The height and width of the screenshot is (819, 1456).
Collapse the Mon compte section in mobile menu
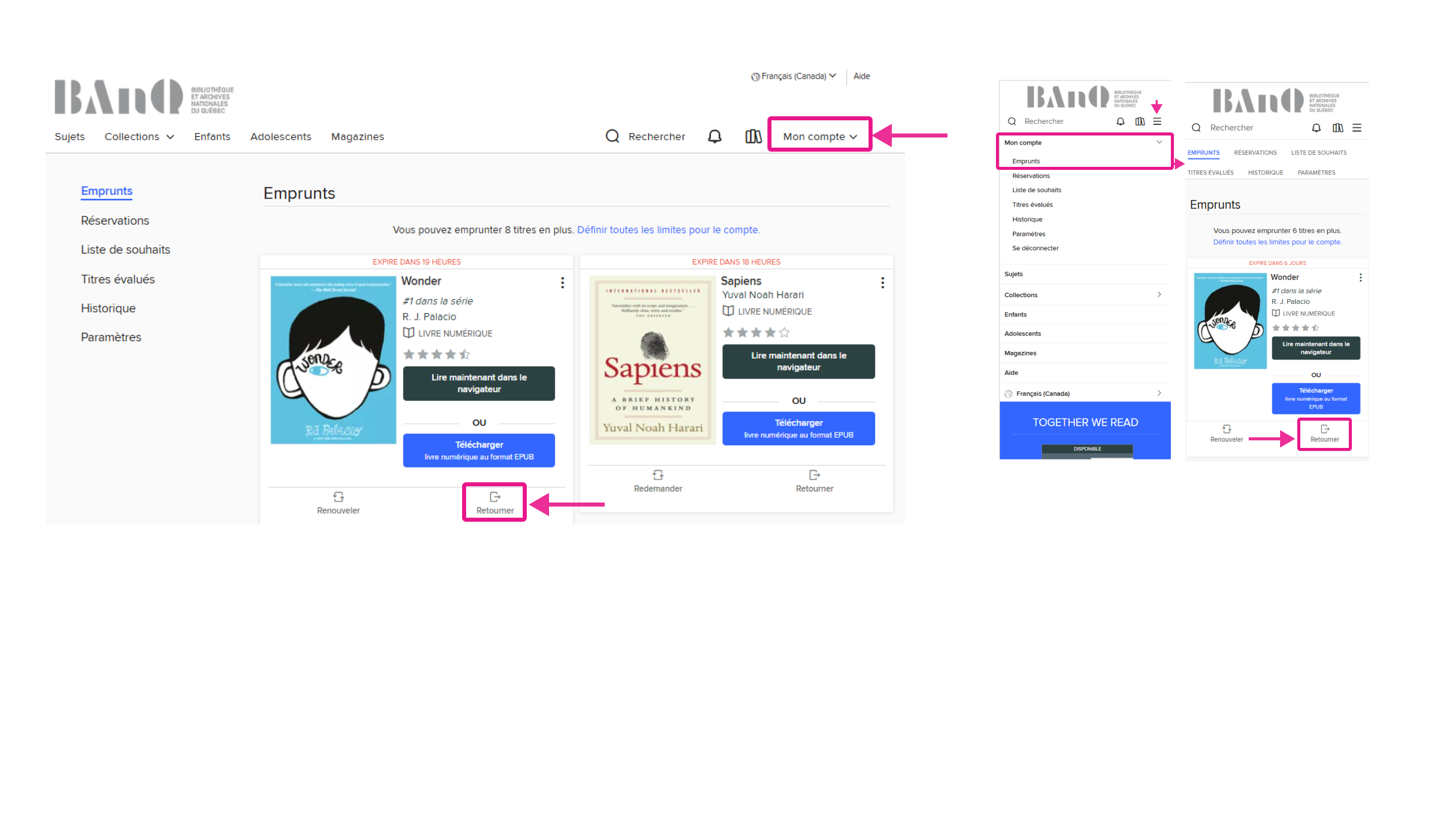pyautogui.click(x=1159, y=143)
